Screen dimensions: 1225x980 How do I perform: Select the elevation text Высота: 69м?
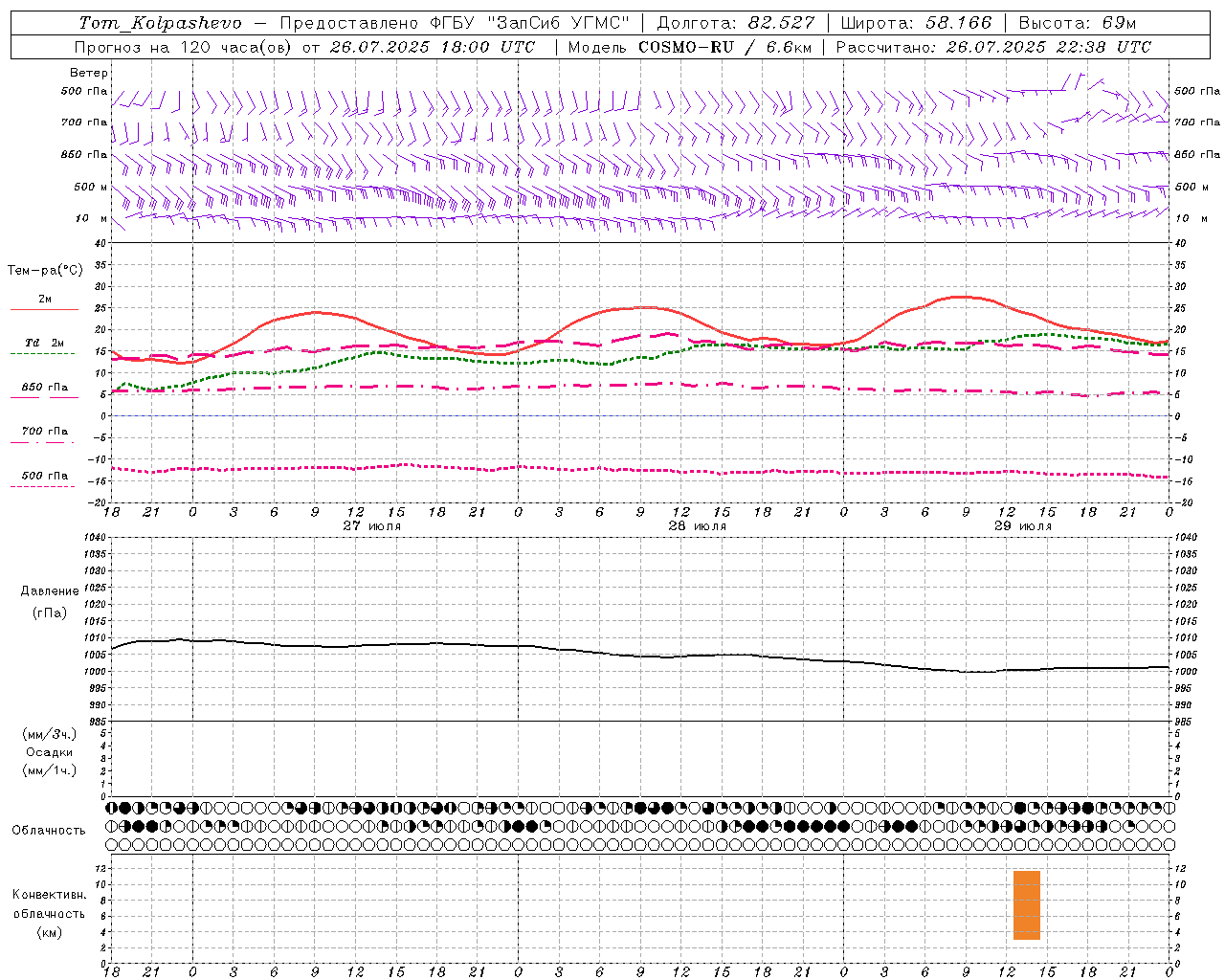click(1077, 23)
